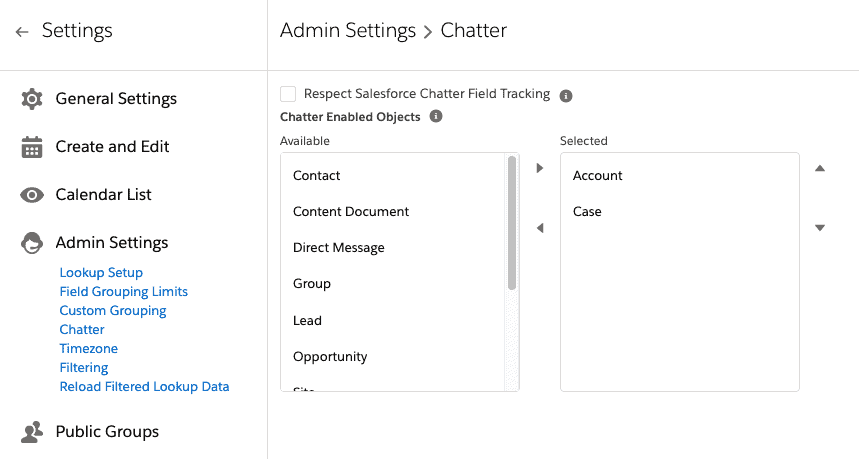Open the Timezone link
Image resolution: width=859 pixels, height=459 pixels.
(x=89, y=348)
